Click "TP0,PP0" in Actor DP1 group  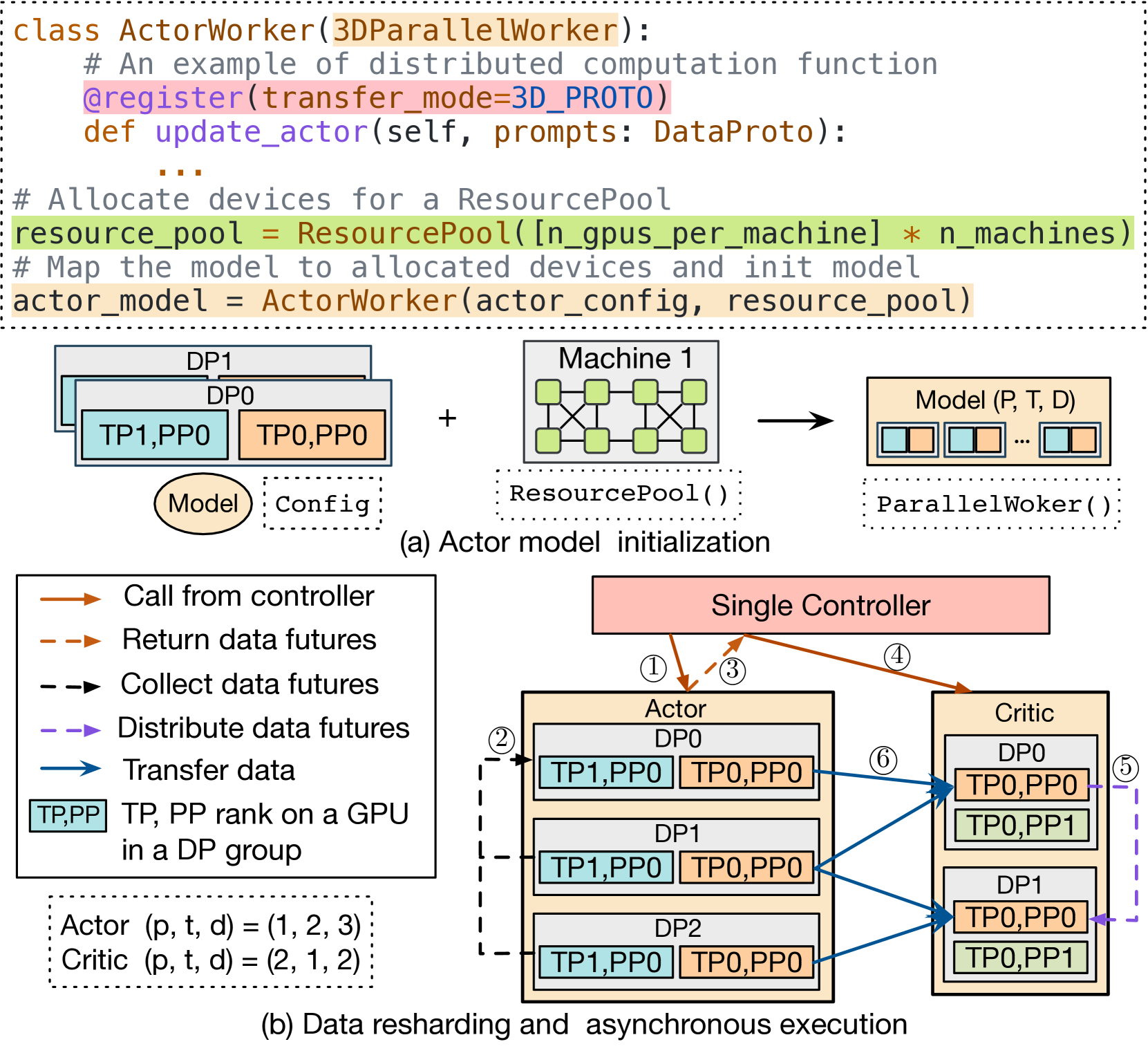747,867
